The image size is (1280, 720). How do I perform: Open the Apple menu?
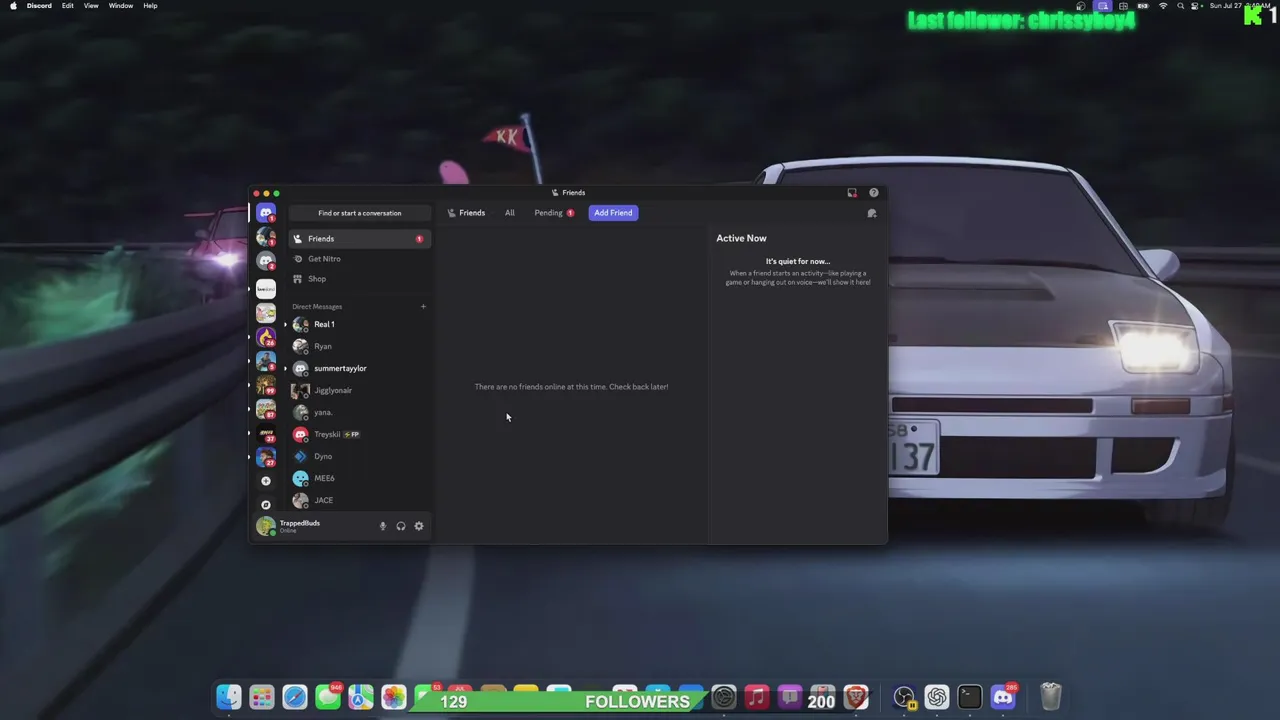(13, 6)
